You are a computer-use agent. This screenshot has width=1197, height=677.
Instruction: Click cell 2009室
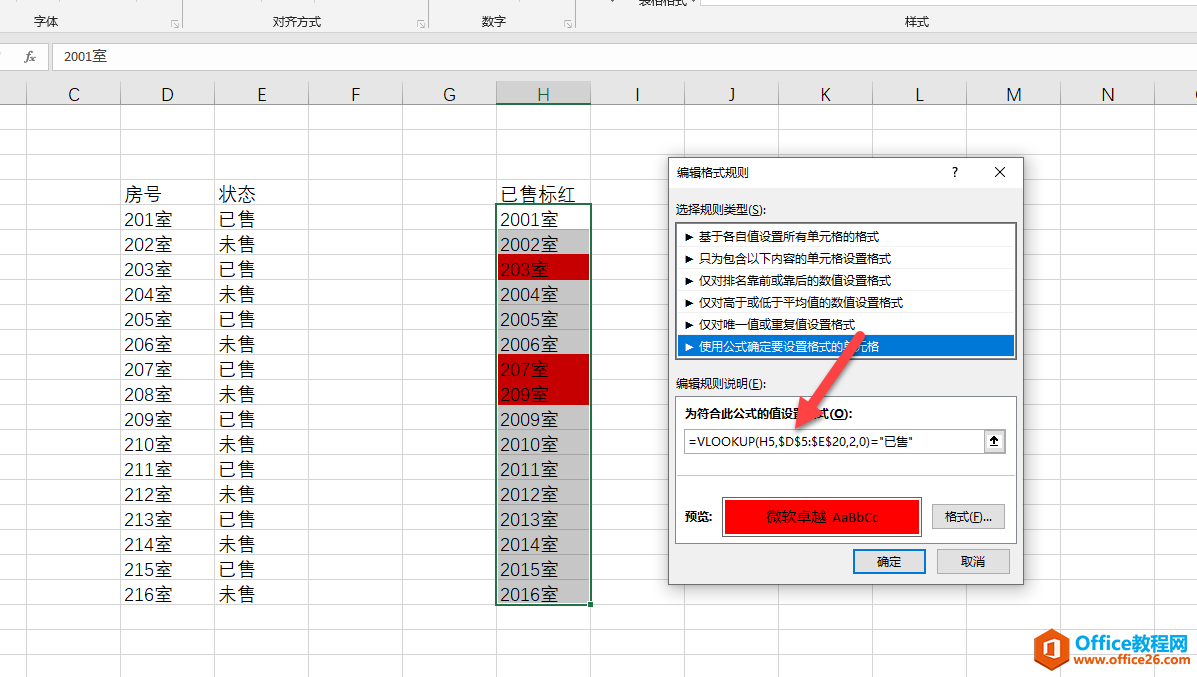[543, 419]
